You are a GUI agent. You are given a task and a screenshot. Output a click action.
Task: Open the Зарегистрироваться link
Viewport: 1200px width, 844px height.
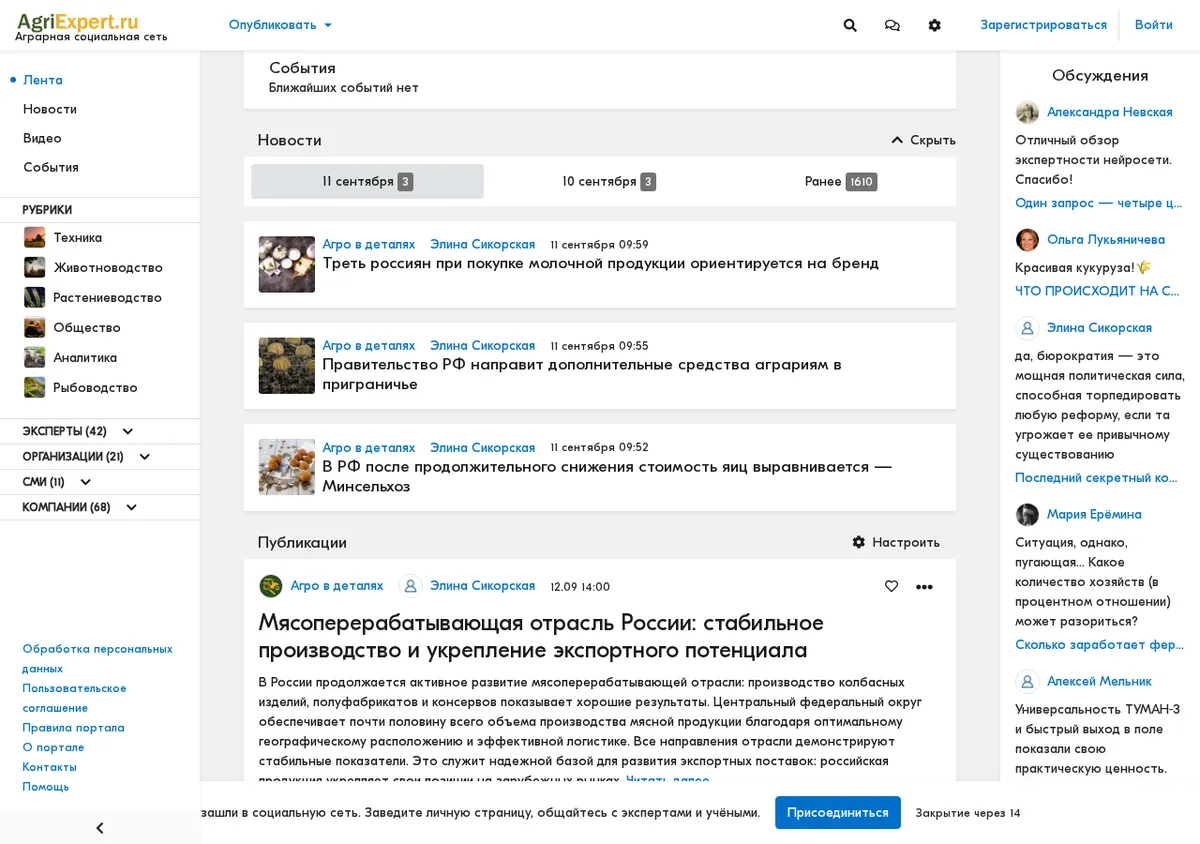[1043, 25]
